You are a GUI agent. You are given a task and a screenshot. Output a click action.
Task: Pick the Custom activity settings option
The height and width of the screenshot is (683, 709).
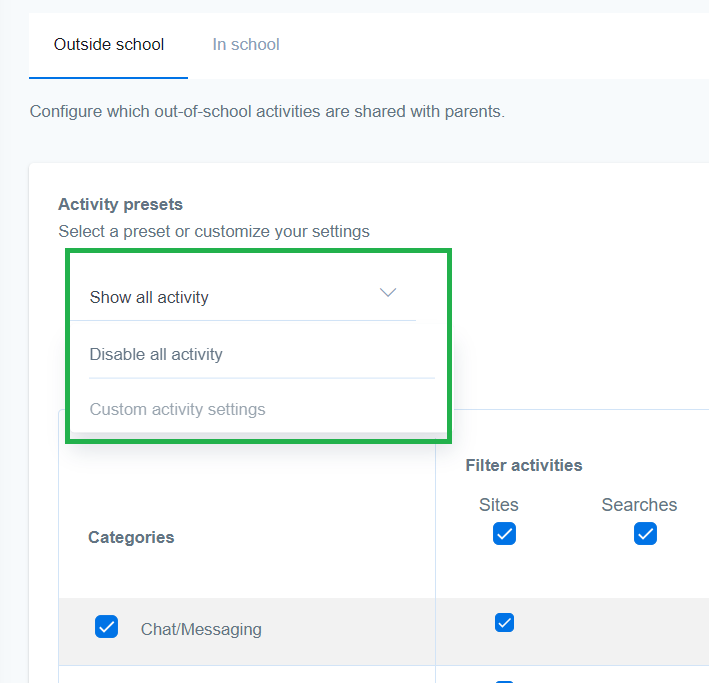point(177,409)
